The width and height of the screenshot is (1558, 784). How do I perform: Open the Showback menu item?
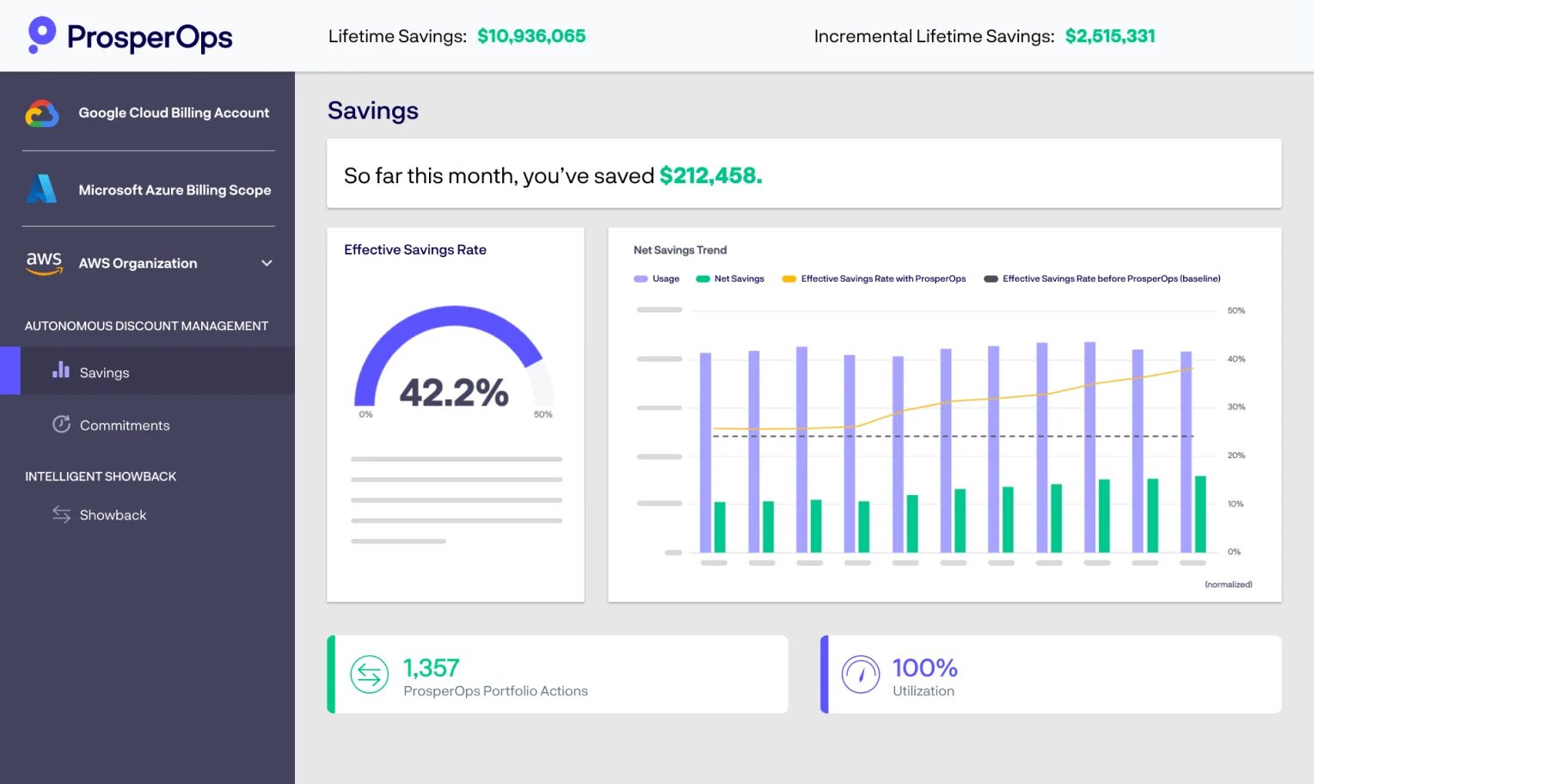pyautogui.click(x=113, y=515)
